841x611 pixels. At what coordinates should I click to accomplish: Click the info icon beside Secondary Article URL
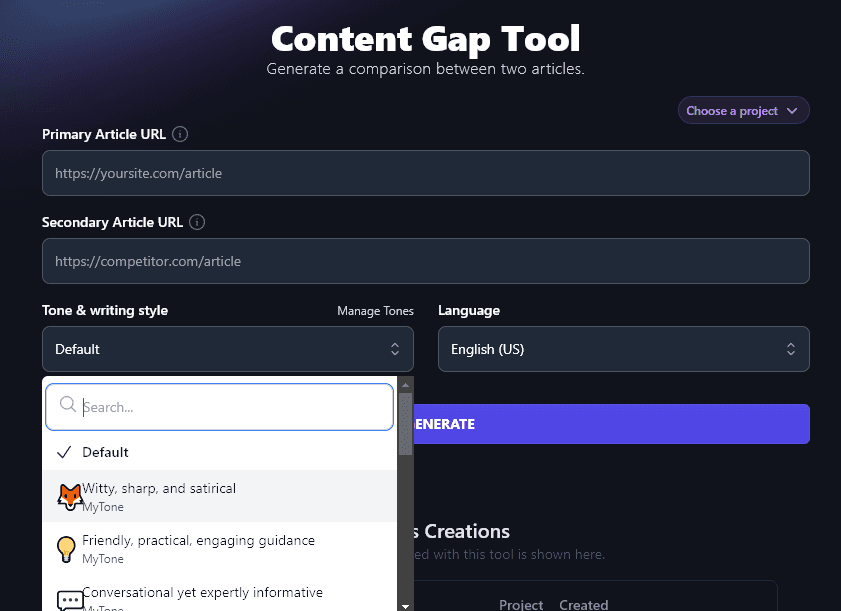(197, 222)
